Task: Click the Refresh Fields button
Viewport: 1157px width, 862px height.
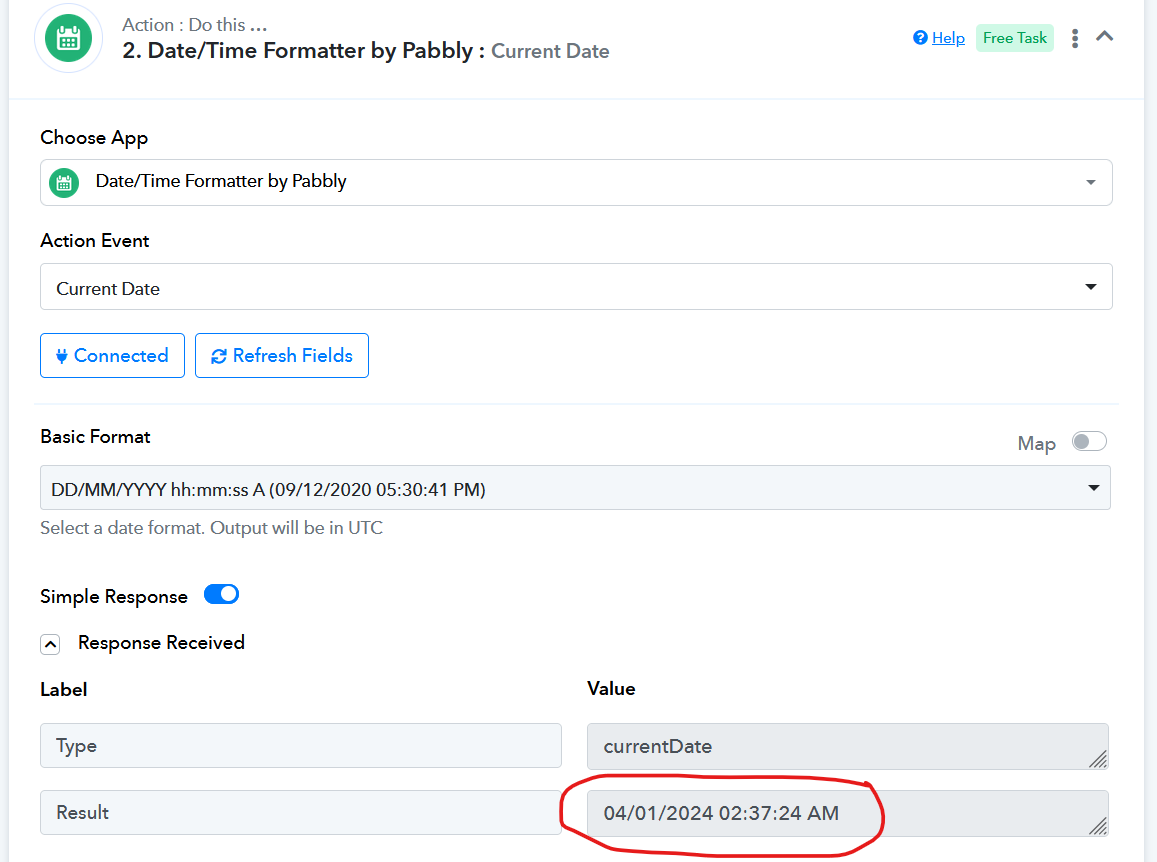Action: click(x=282, y=356)
